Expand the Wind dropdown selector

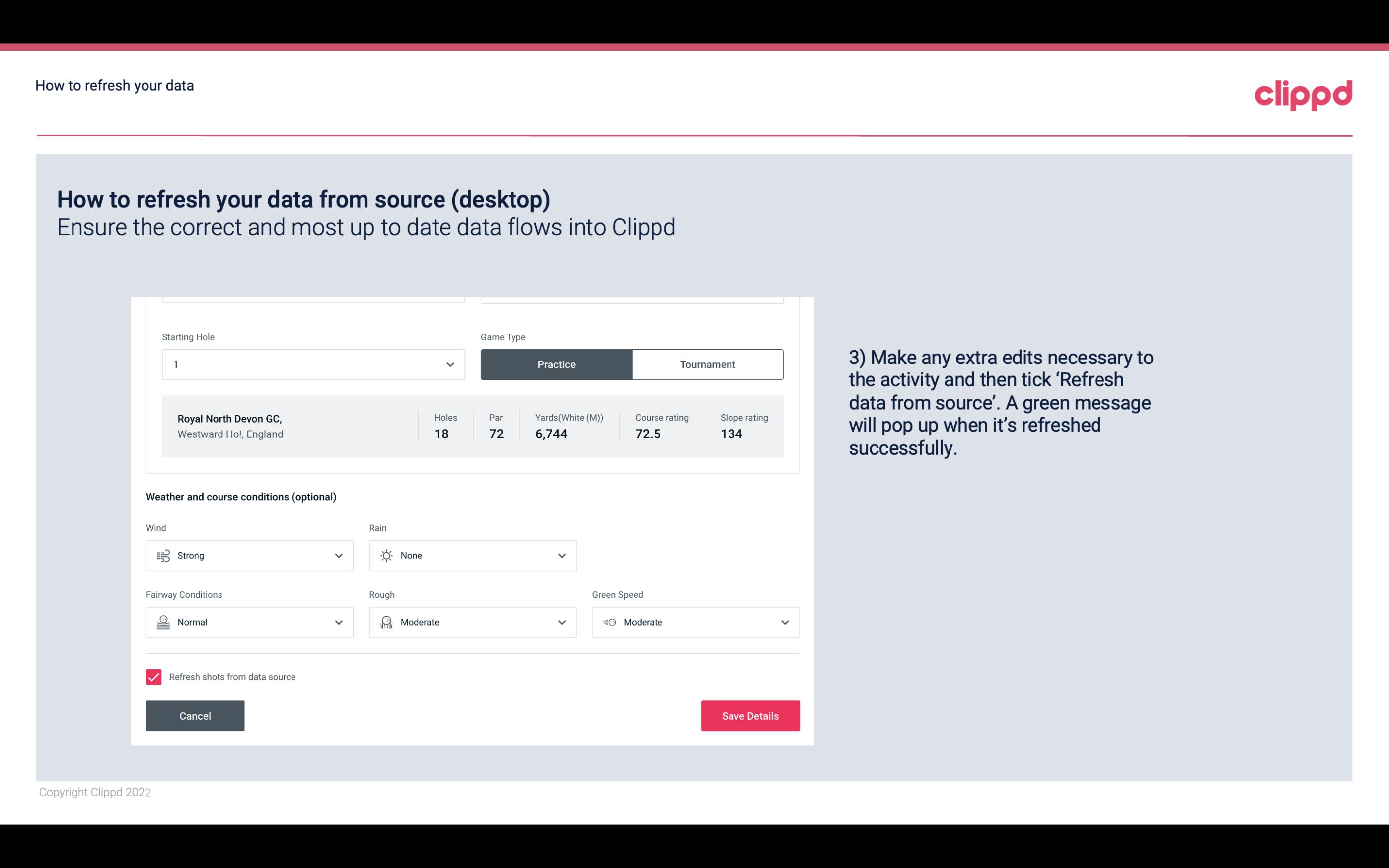(338, 555)
